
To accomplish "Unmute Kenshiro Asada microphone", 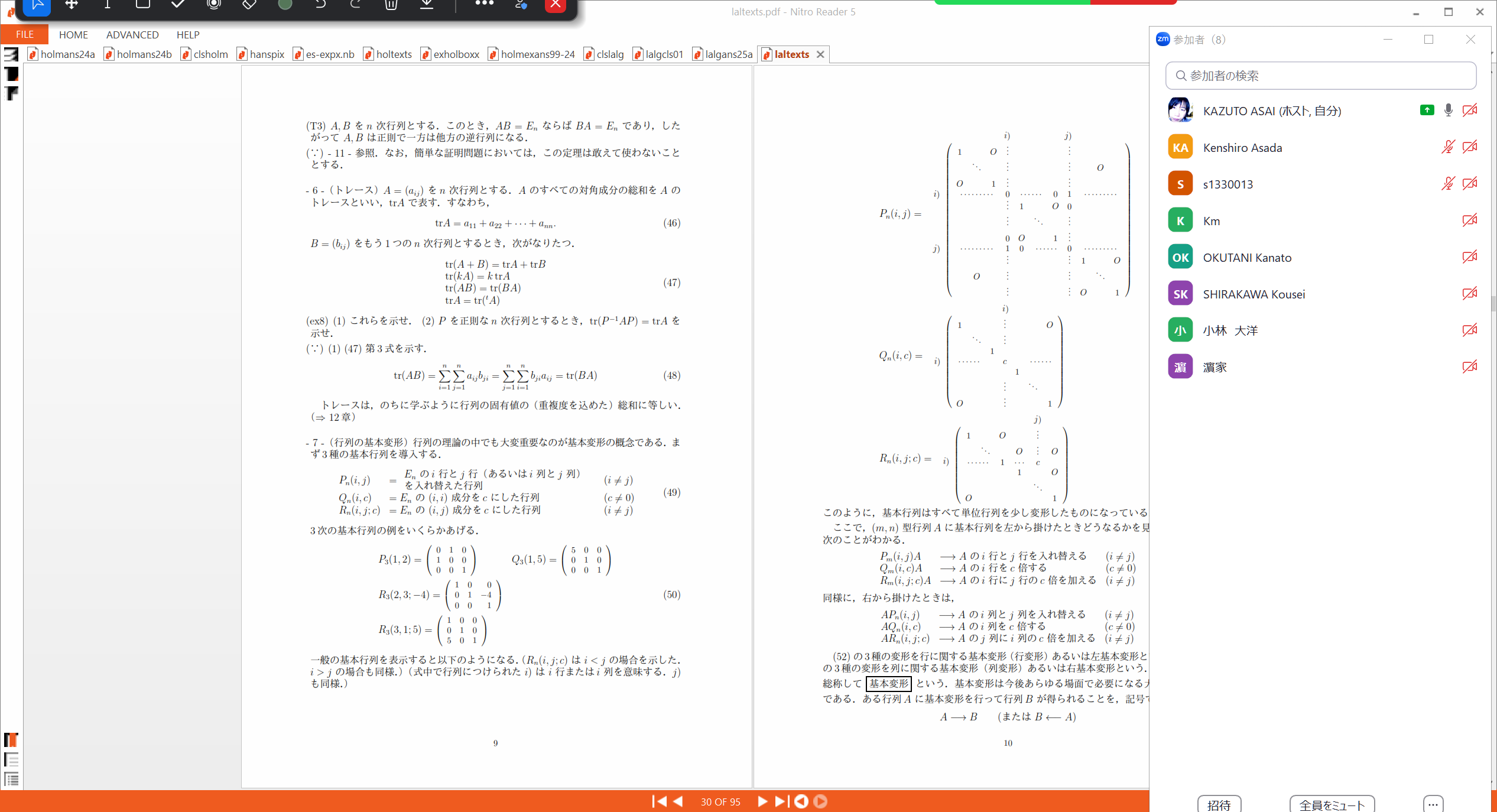I will tap(1447, 147).
